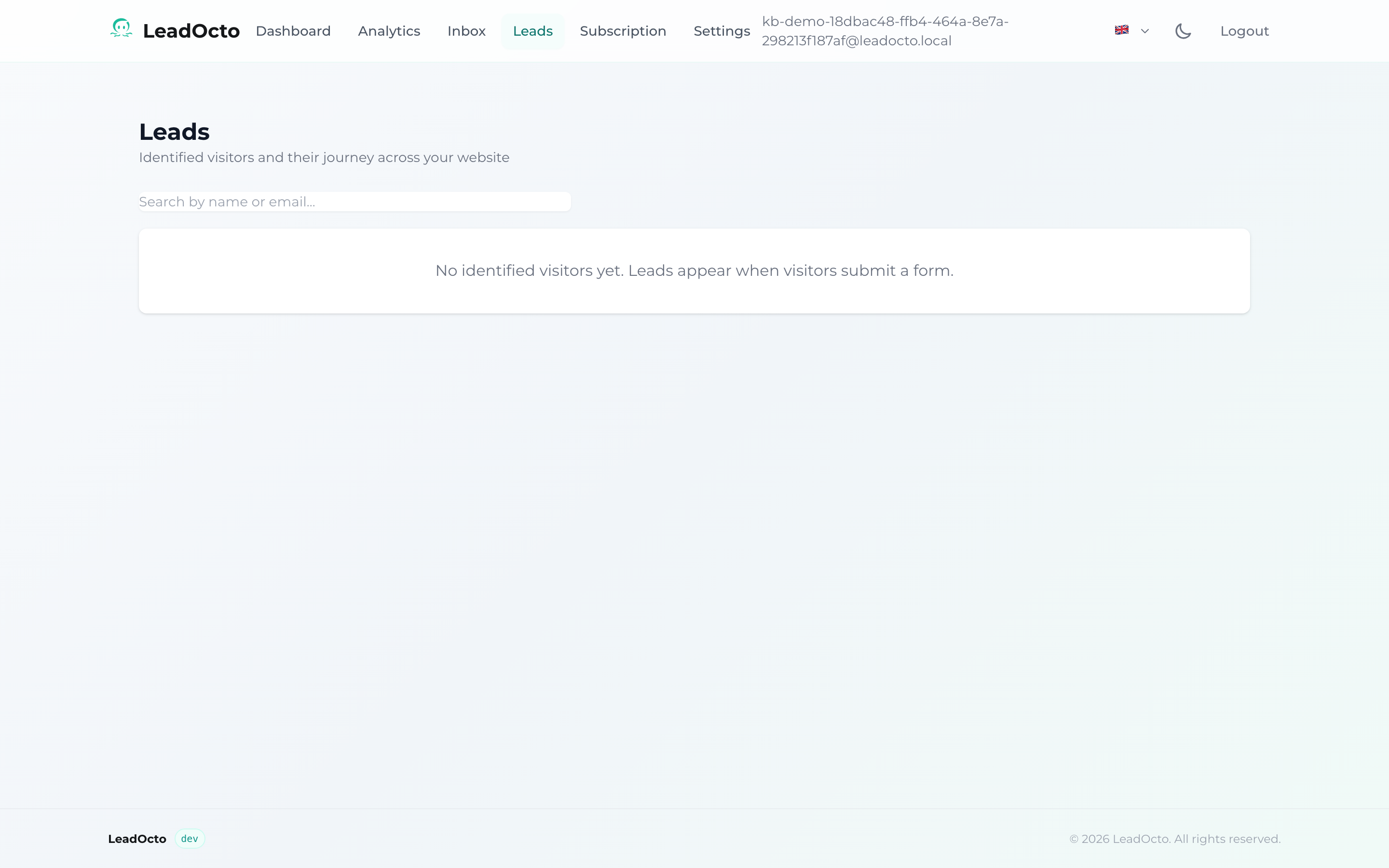Open the language selector dropdown chevron
Screen dimensions: 1389x868
[1144, 31]
